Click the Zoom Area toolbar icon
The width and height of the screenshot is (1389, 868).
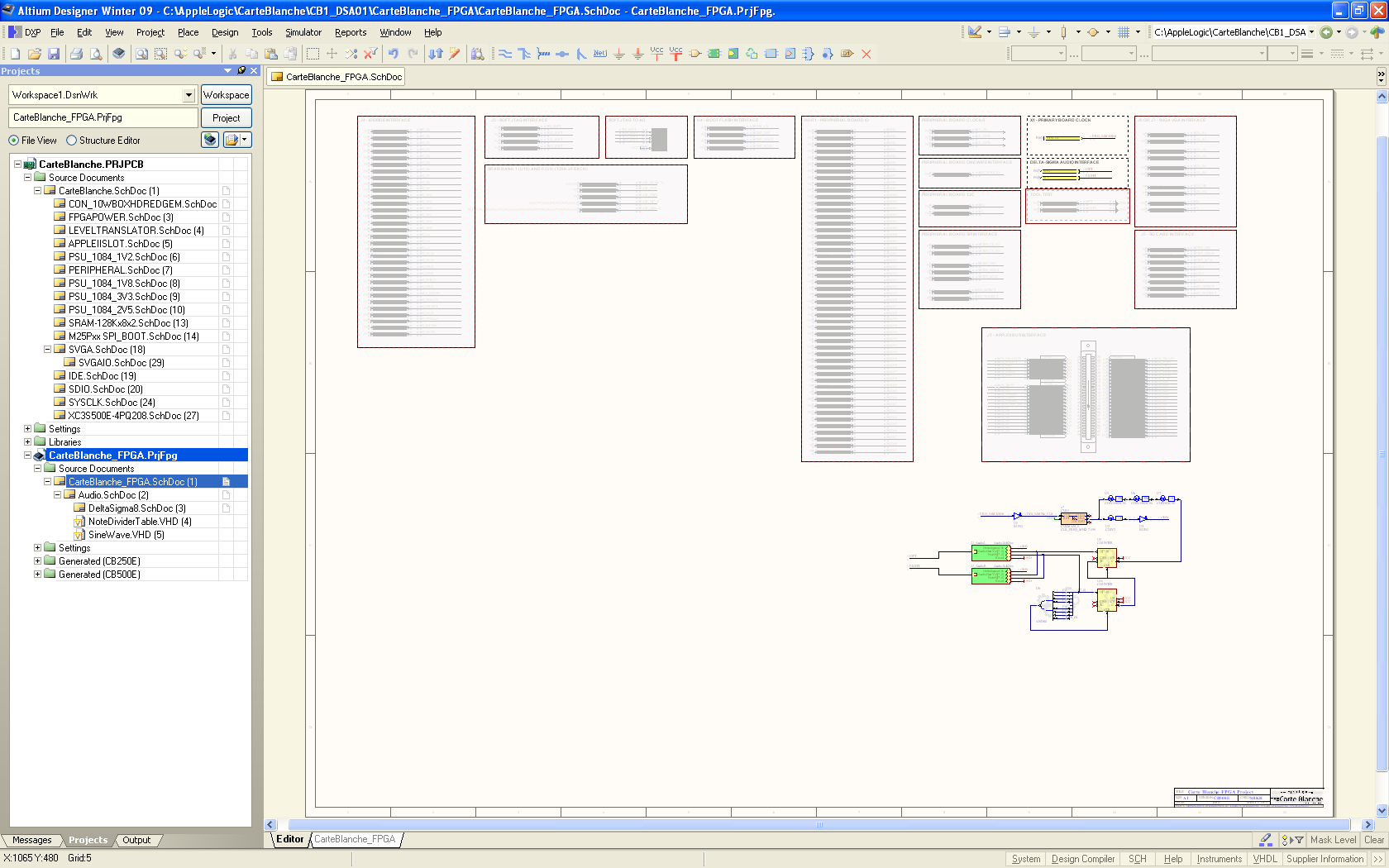161,54
